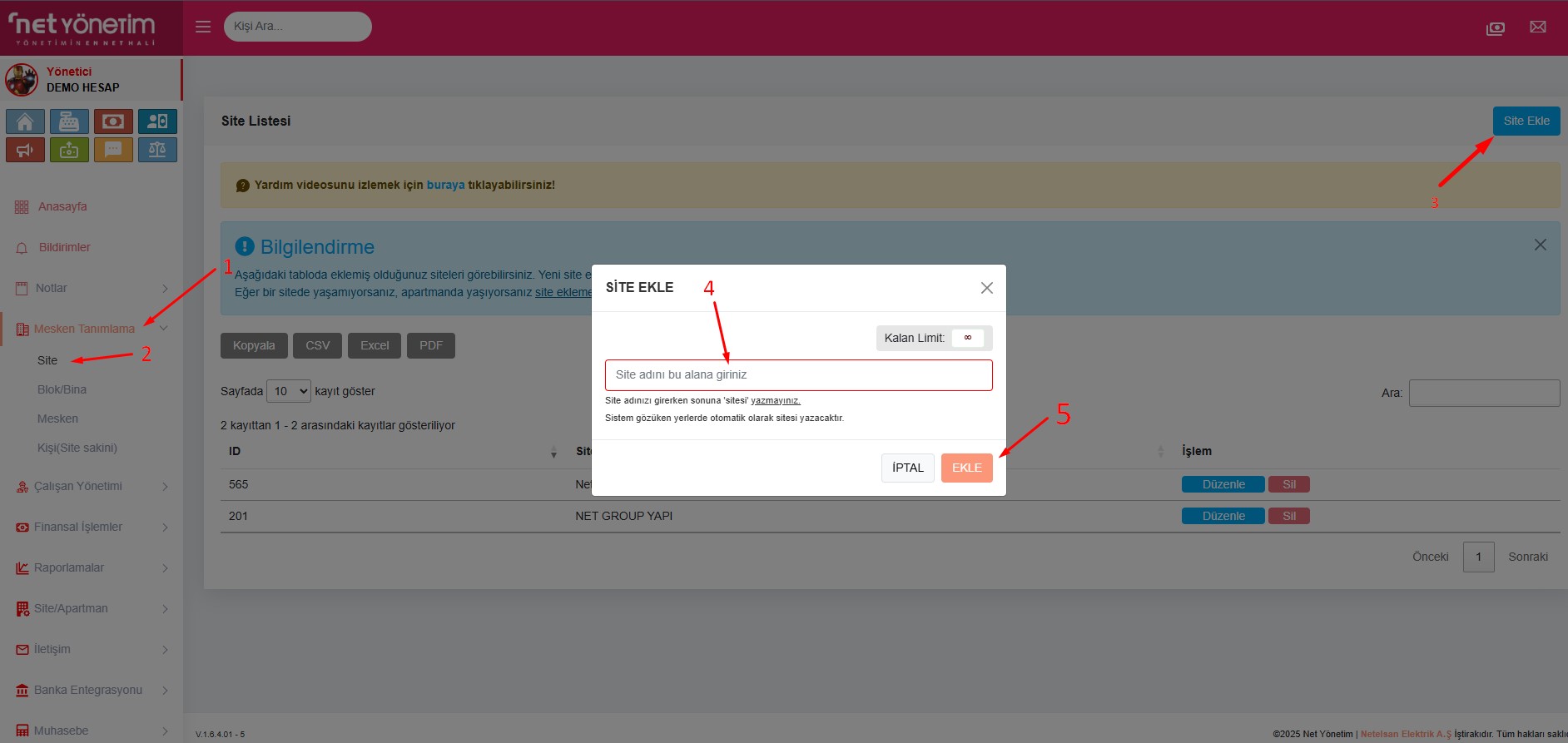Click the Yönetici profile avatar
The image size is (1568, 743).
pos(22,80)
